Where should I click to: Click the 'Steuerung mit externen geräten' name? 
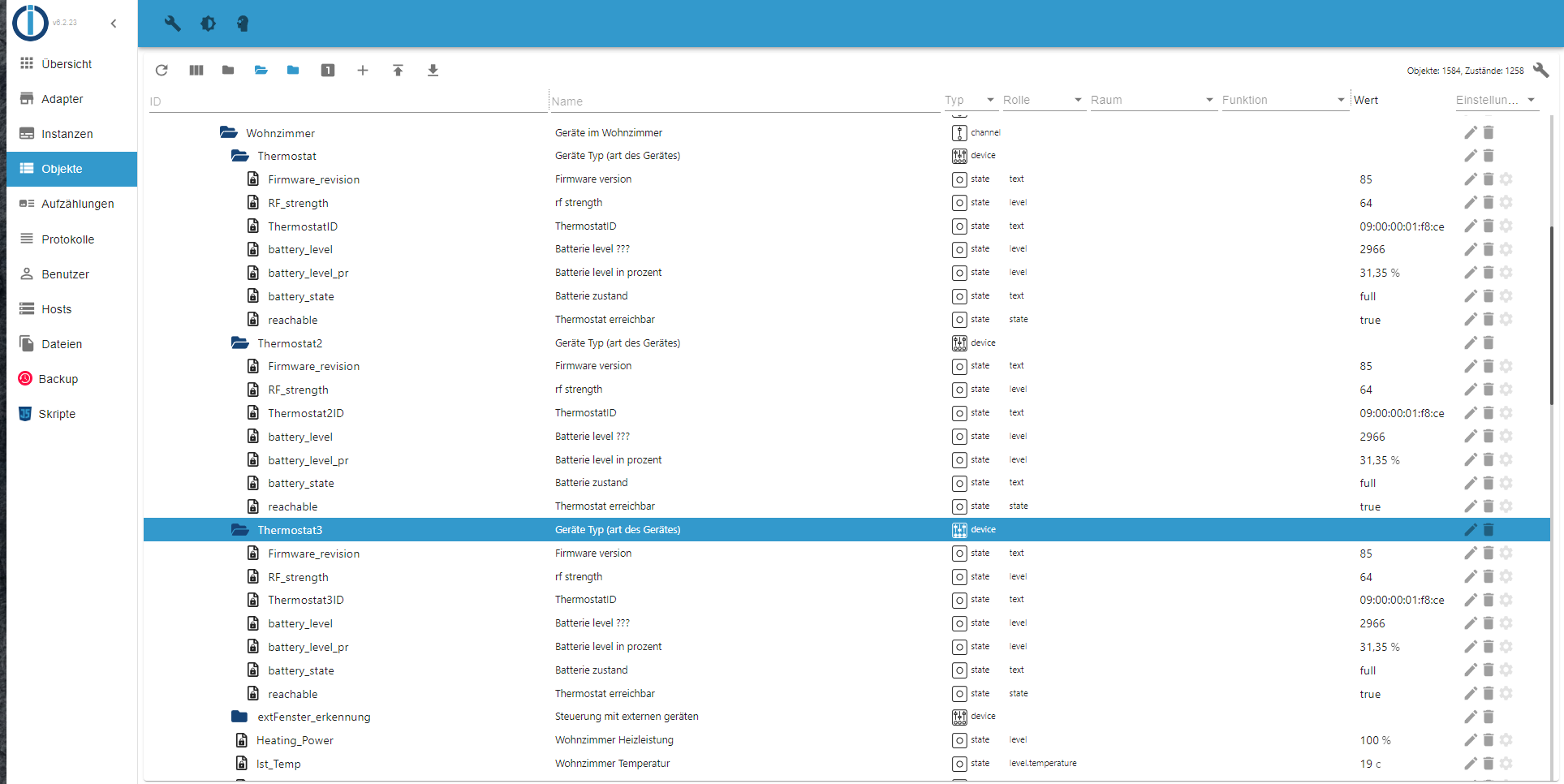[627, 717]
